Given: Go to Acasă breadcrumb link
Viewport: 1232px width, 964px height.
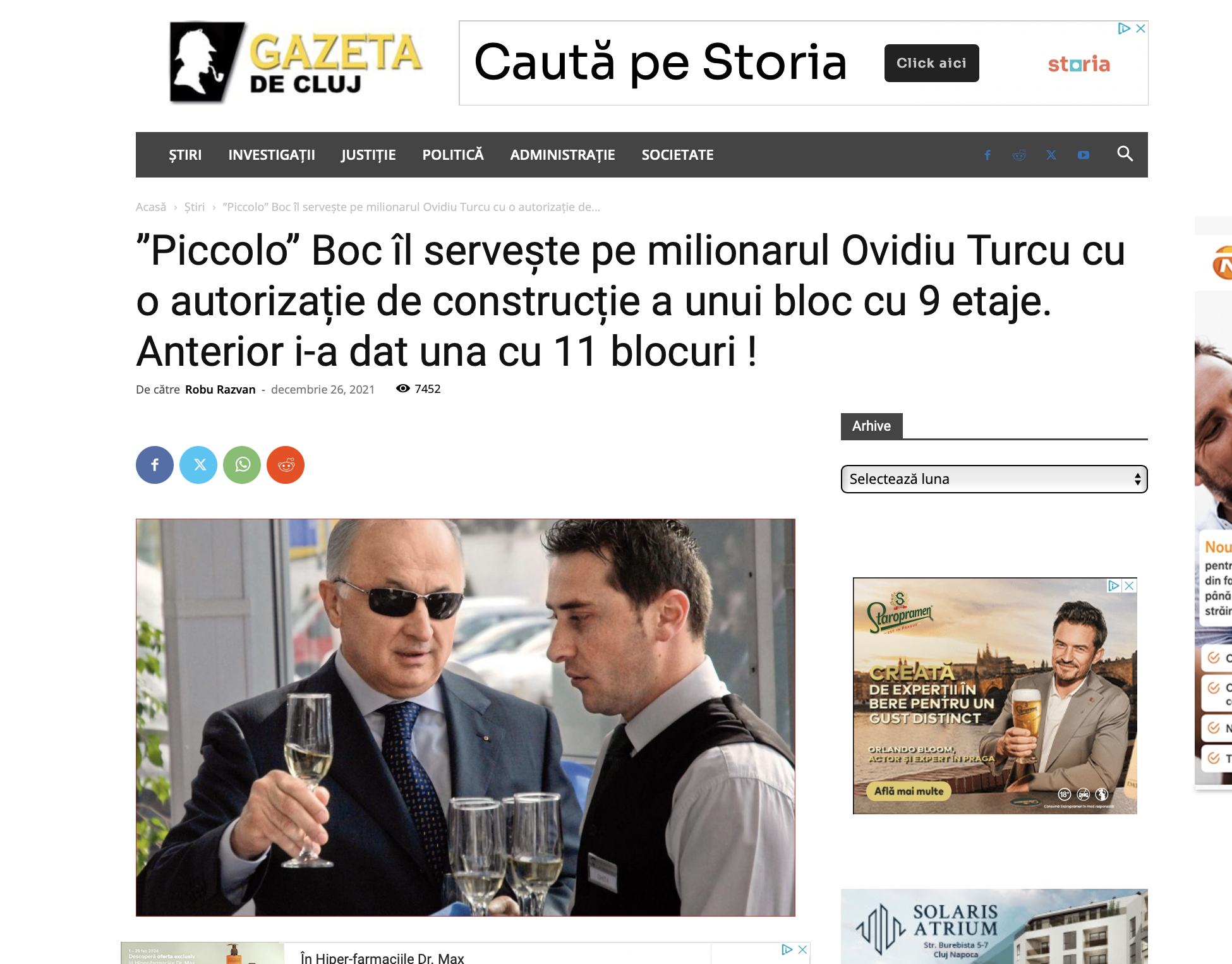Looking at the screenshot, I should click(x=151, y=207).
